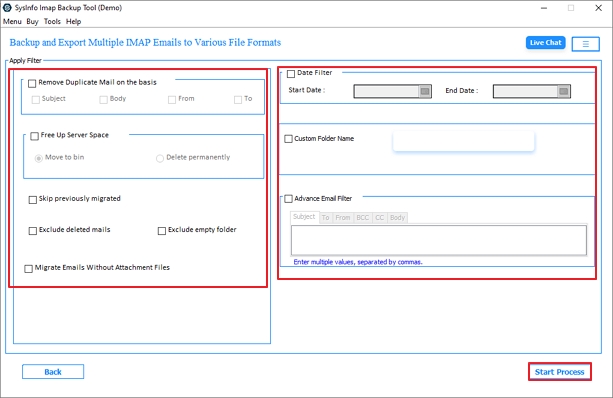Click the Start Process button
This screenshot has height=398, width=613.
pyautogui.click(x=559, y=372)
